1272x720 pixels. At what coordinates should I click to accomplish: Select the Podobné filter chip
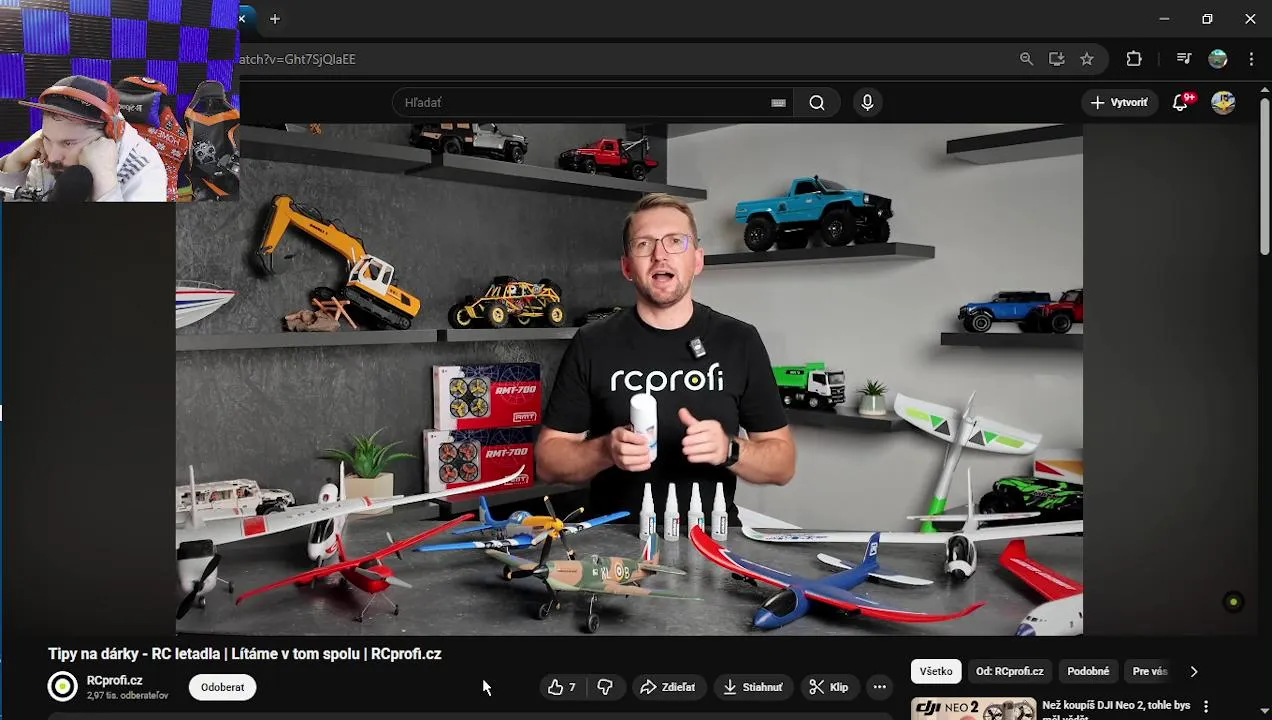coord(1088,671)
